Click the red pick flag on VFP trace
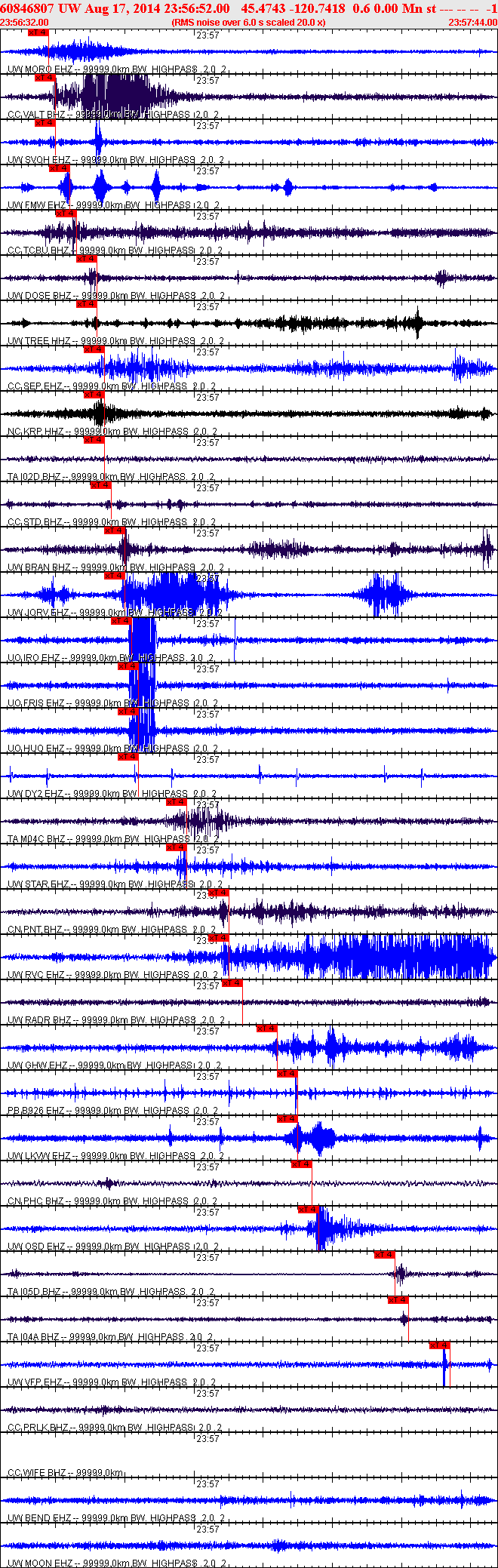Image resolution: width=498 pixels, height=1568 pixels. [x=439, y=1345]
